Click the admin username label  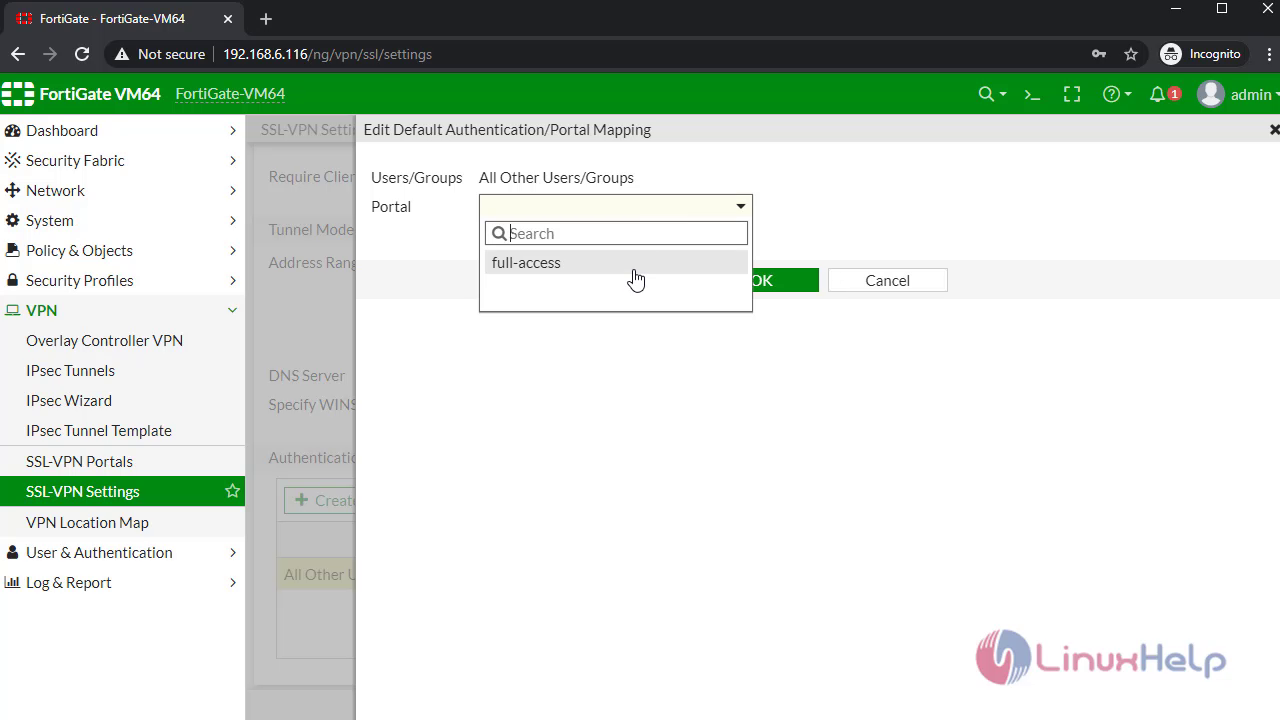[1251, 94]
